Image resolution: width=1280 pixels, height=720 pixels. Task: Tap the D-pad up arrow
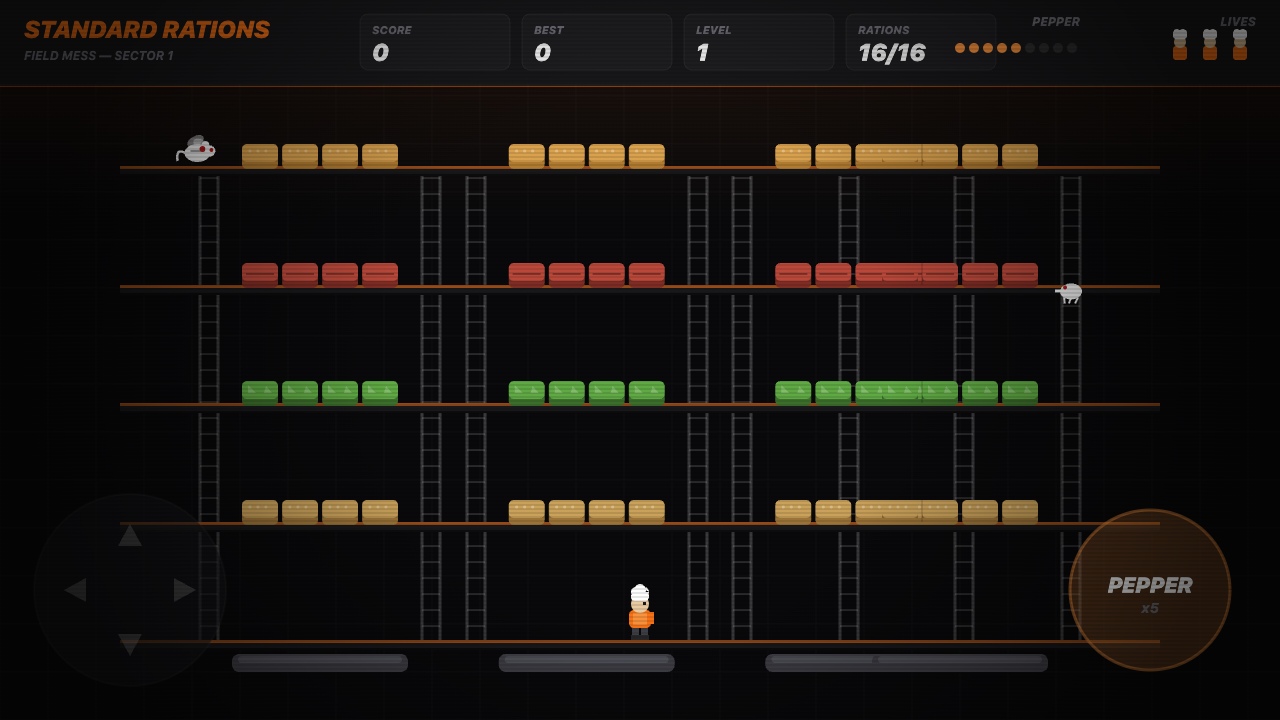coord(130,535)
